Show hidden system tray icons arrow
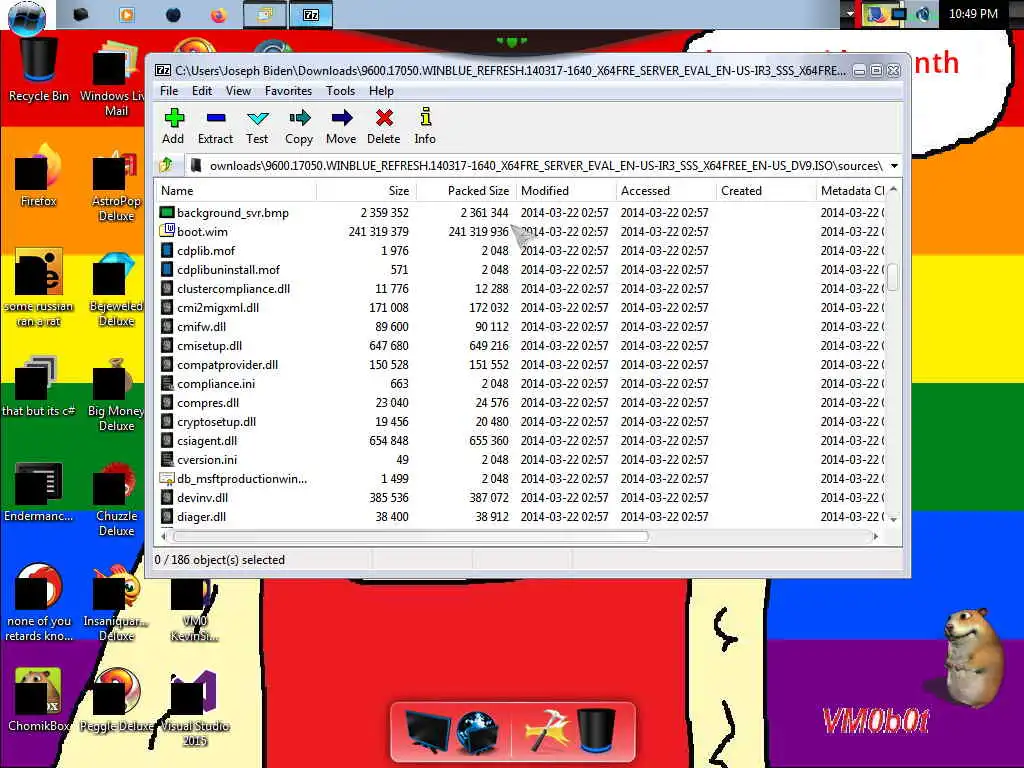The width and height of the screenshot is (1024, 768). (850, 14)
